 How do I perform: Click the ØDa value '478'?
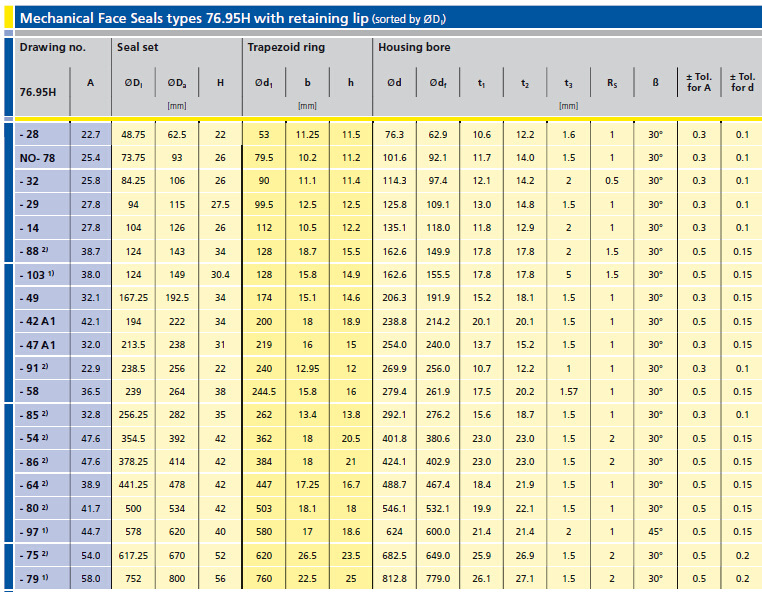177,485
